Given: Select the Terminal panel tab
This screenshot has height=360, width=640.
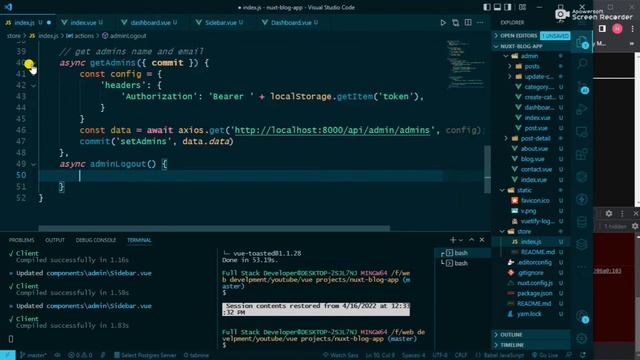Looking at the screenshot, I should coord(139,240).
